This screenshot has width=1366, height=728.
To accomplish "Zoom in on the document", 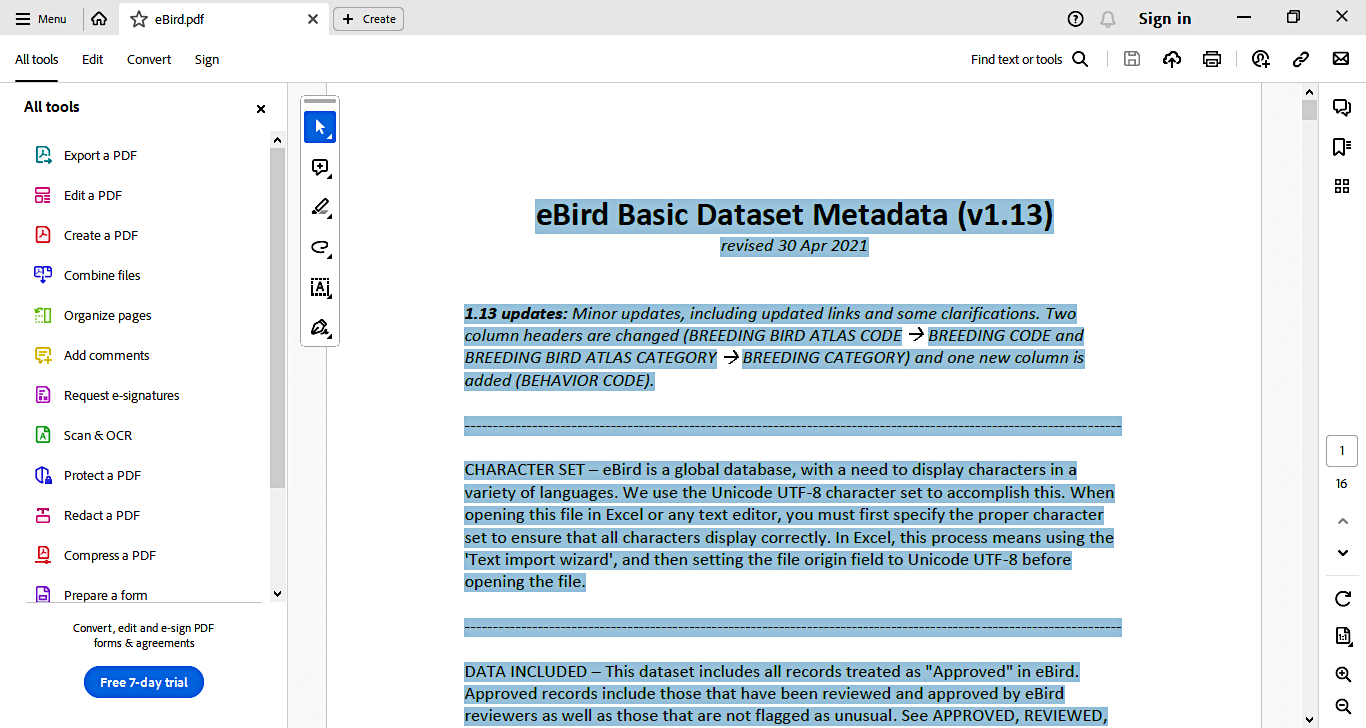I will tap(1343, 675).
